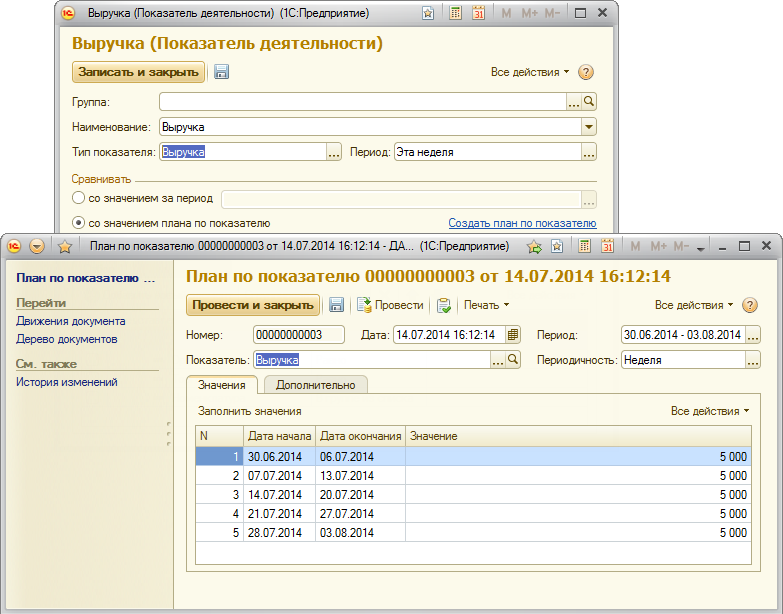Select cell 20.07.2014 end date
Image resolution: width=783 pixels, height=614 pixels.
(x=360, y=495)
